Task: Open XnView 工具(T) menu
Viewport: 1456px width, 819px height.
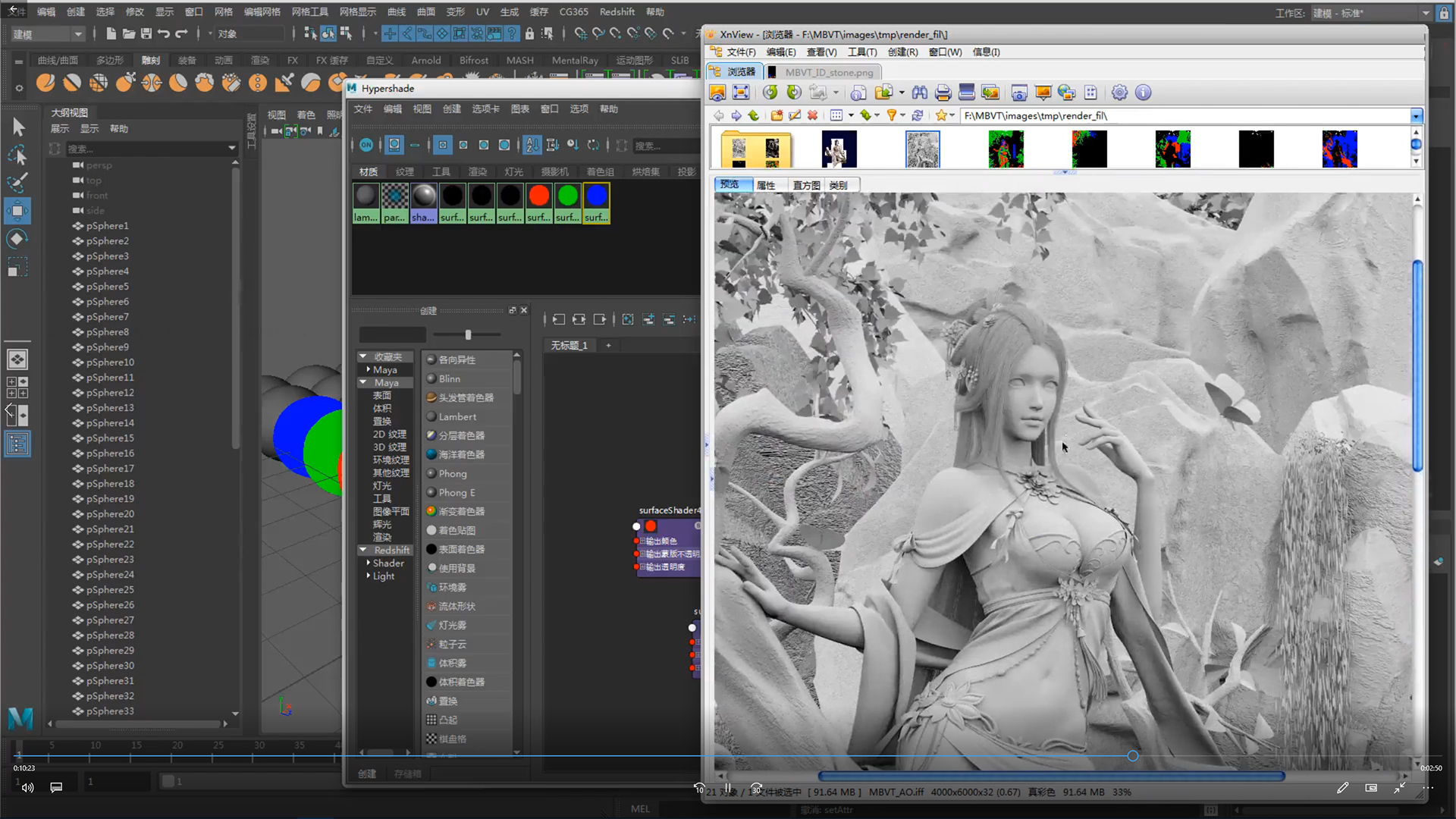Action: pos(862,52)
